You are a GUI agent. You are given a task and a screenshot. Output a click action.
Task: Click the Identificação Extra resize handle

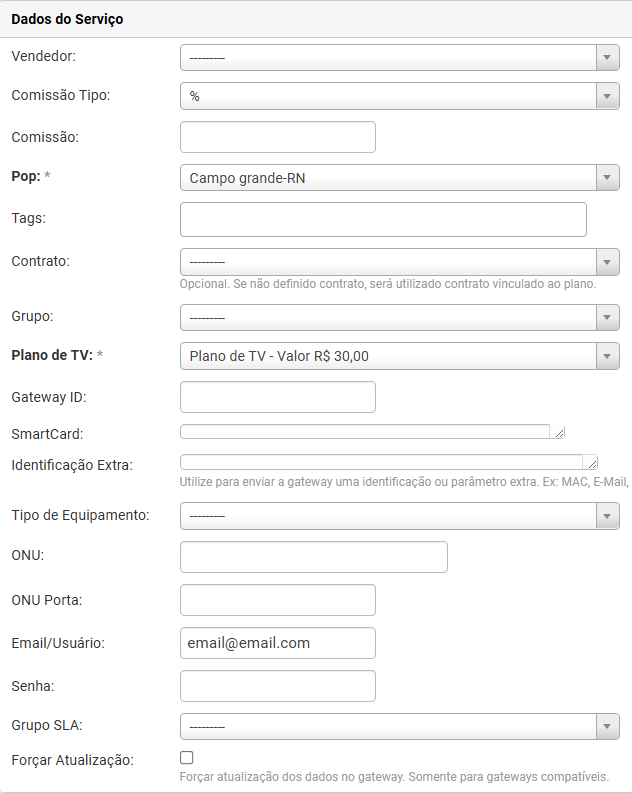593,464
